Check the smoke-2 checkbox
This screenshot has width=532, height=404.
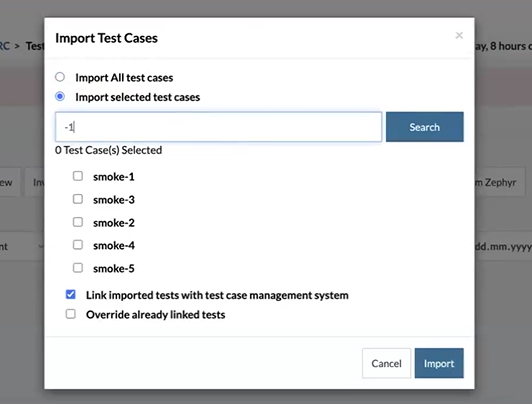[78, 222]
